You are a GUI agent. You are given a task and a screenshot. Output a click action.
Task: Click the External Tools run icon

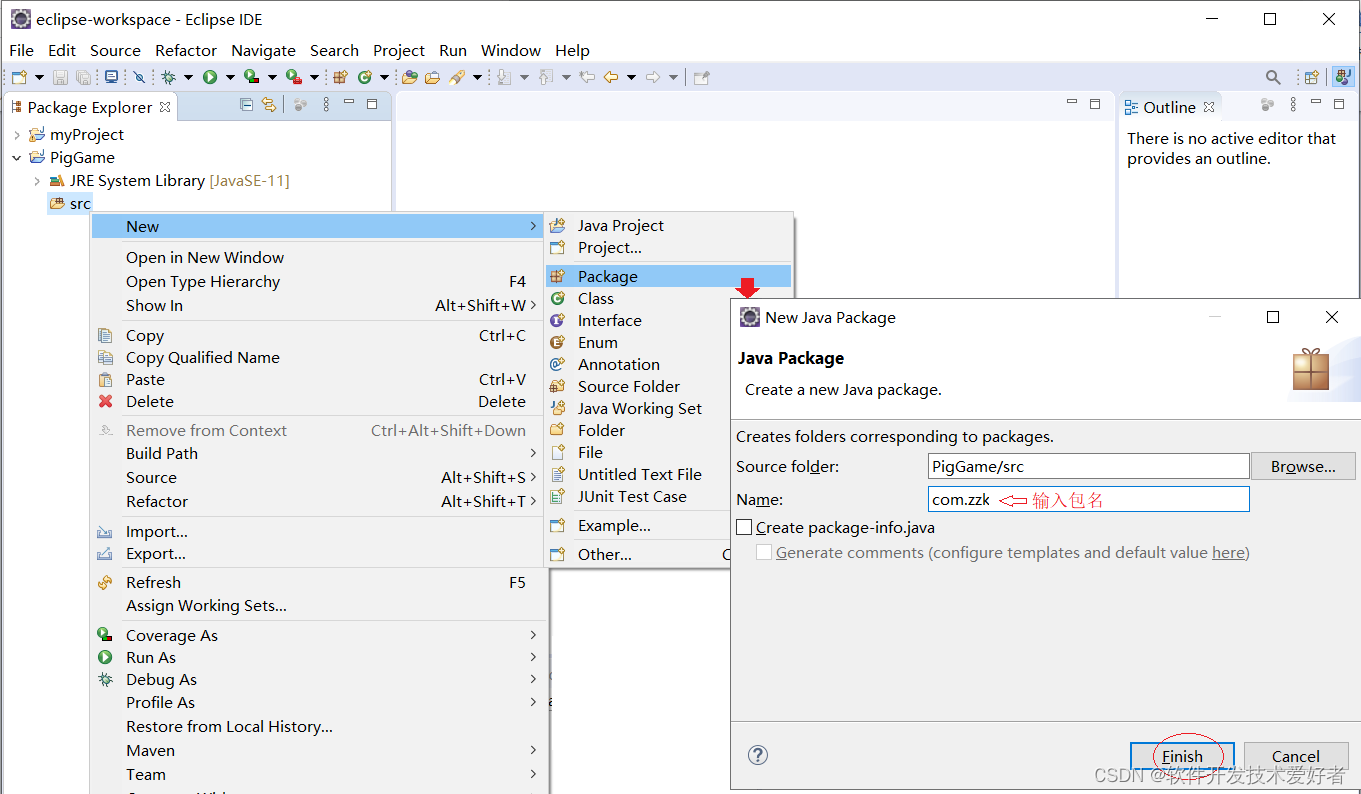293,77
